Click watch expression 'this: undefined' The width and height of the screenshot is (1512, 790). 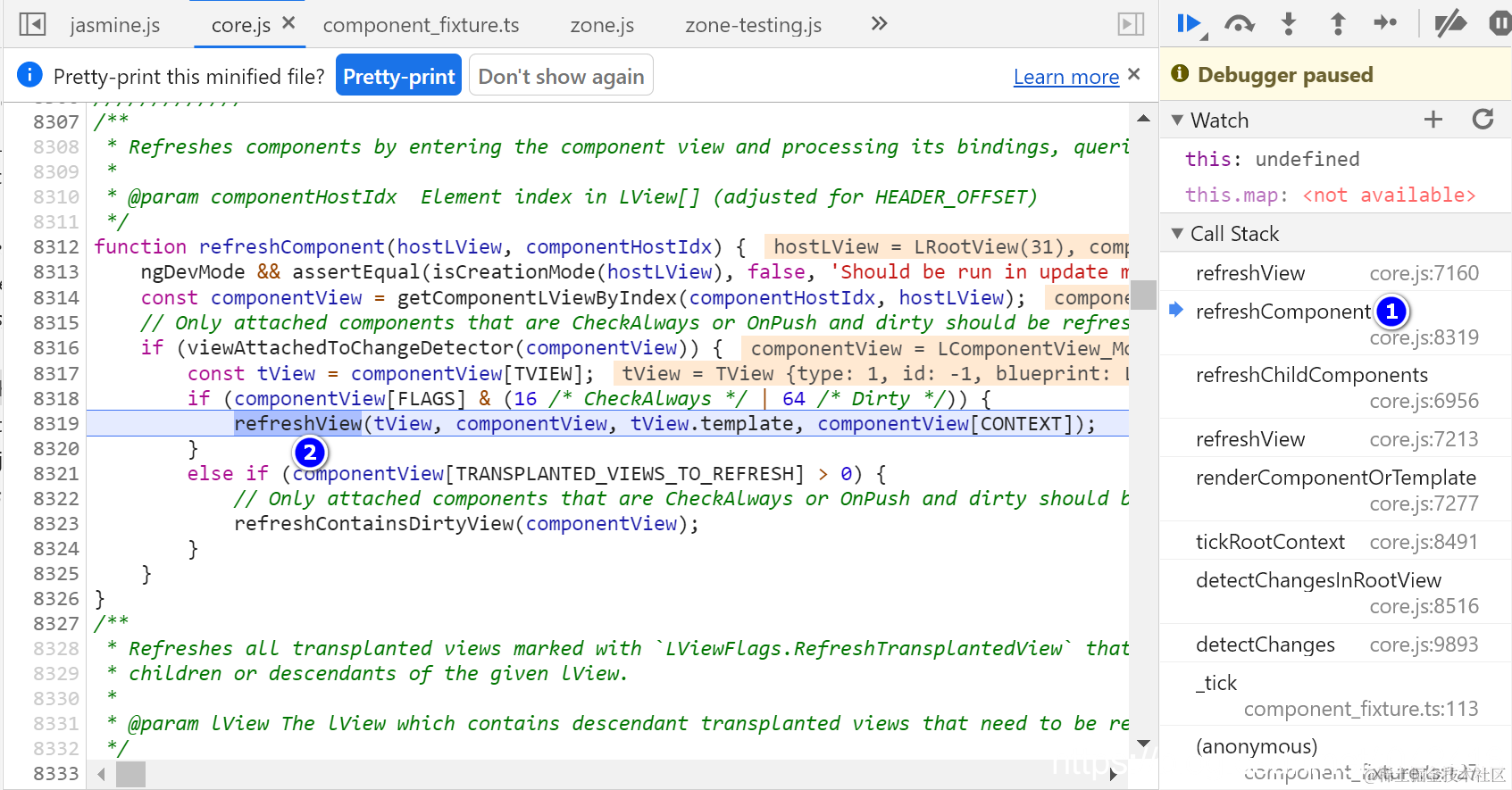(x=1272, y=159)
